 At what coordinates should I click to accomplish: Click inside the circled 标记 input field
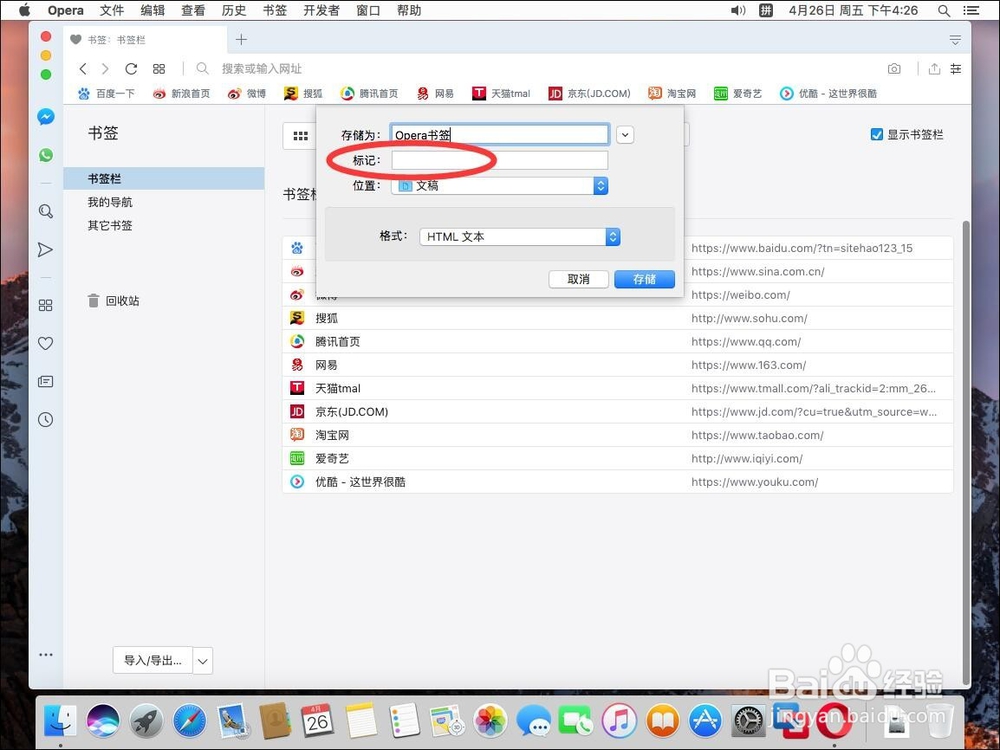(x=500, y=160)
